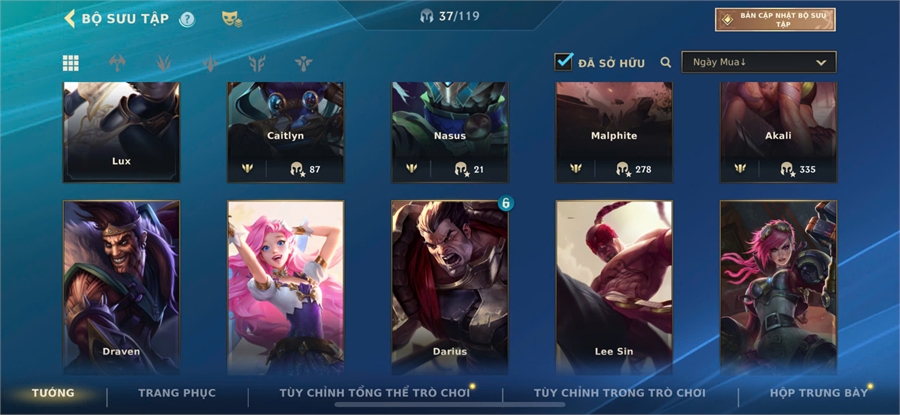This screenshot has height=415, width=900.
Task: Filter champions by the fifth role emblem
Action: pyautogui.click(x=304, y=63)
